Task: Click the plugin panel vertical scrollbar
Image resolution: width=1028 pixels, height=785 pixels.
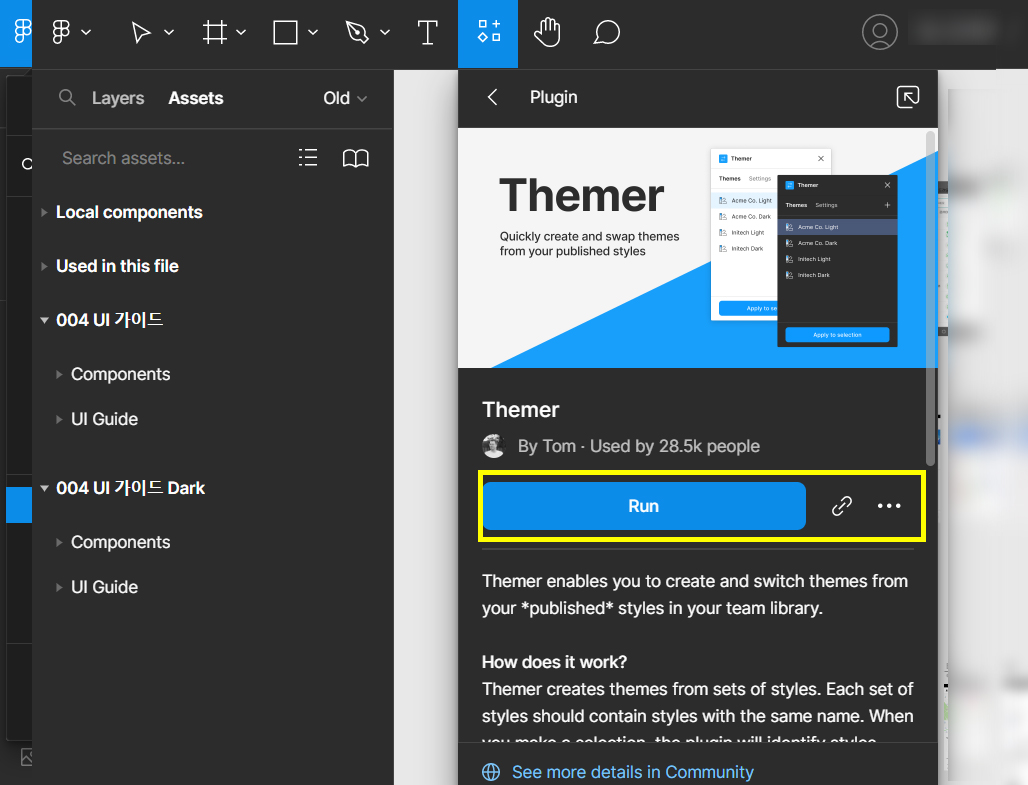Action: point(930,298)
